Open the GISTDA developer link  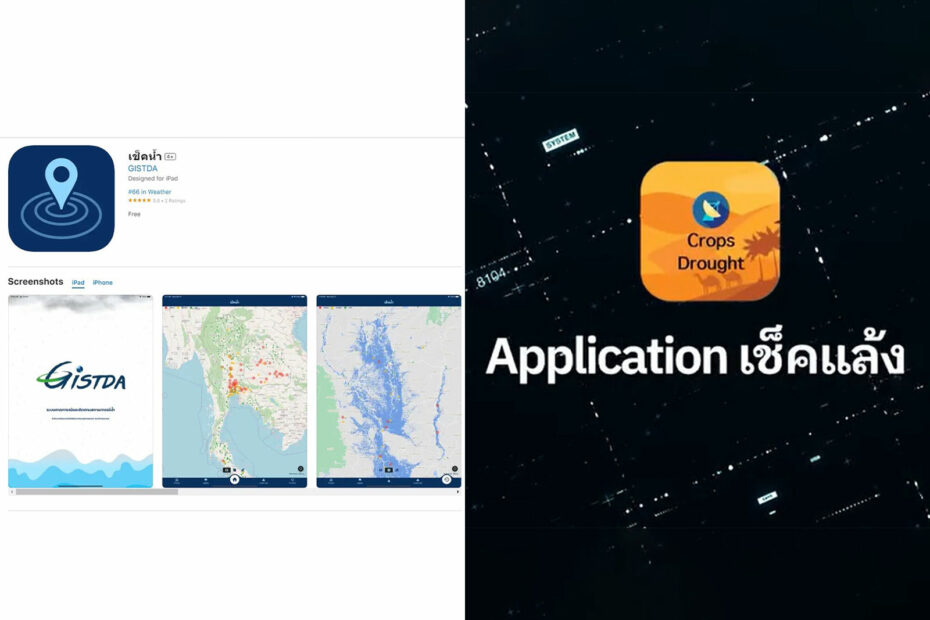tap(142, 168)
